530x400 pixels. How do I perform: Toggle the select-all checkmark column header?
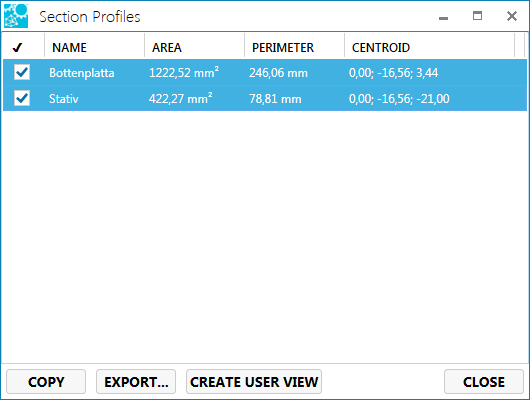point(18,47)
